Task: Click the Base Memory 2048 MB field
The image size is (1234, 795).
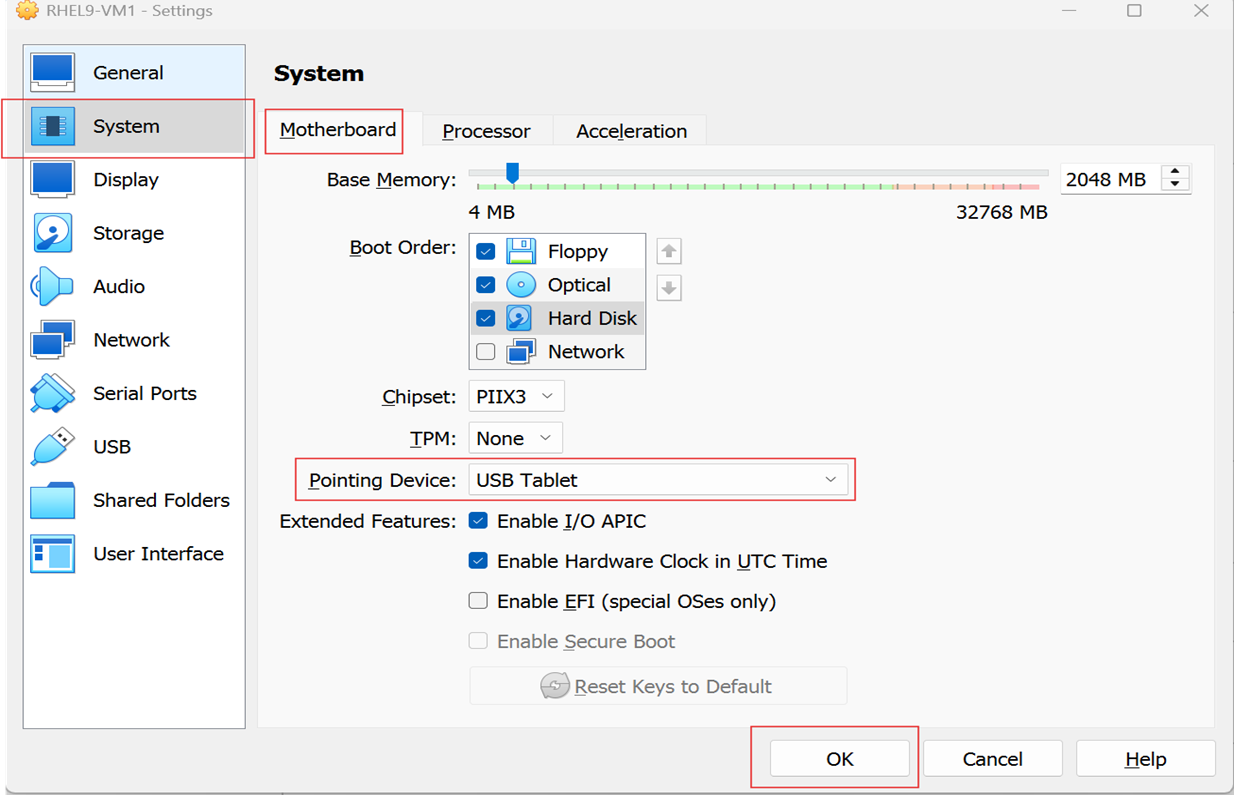Action: tap(1110, 180)
